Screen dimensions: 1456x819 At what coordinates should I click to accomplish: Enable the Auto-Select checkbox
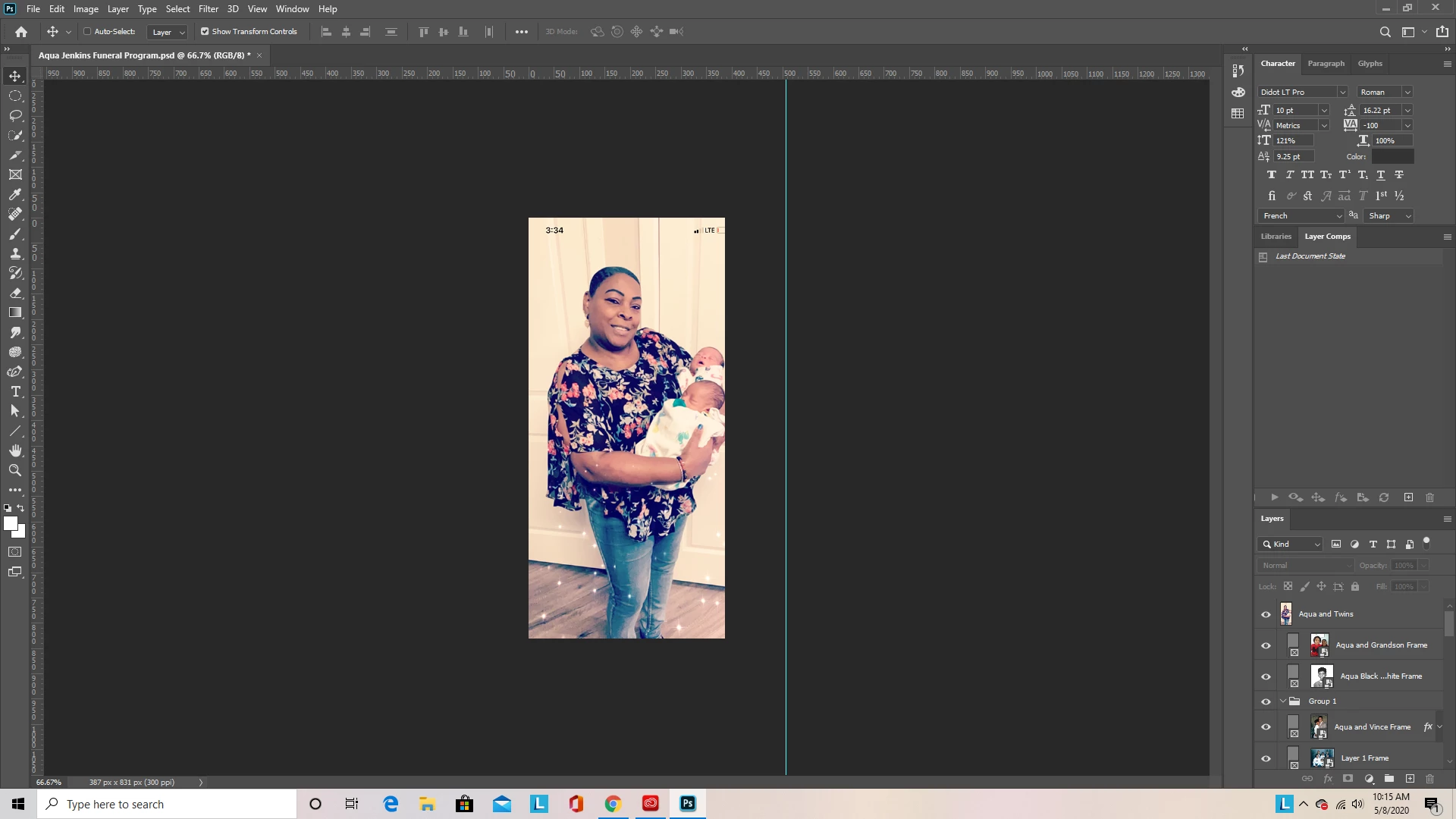point(87,32)
